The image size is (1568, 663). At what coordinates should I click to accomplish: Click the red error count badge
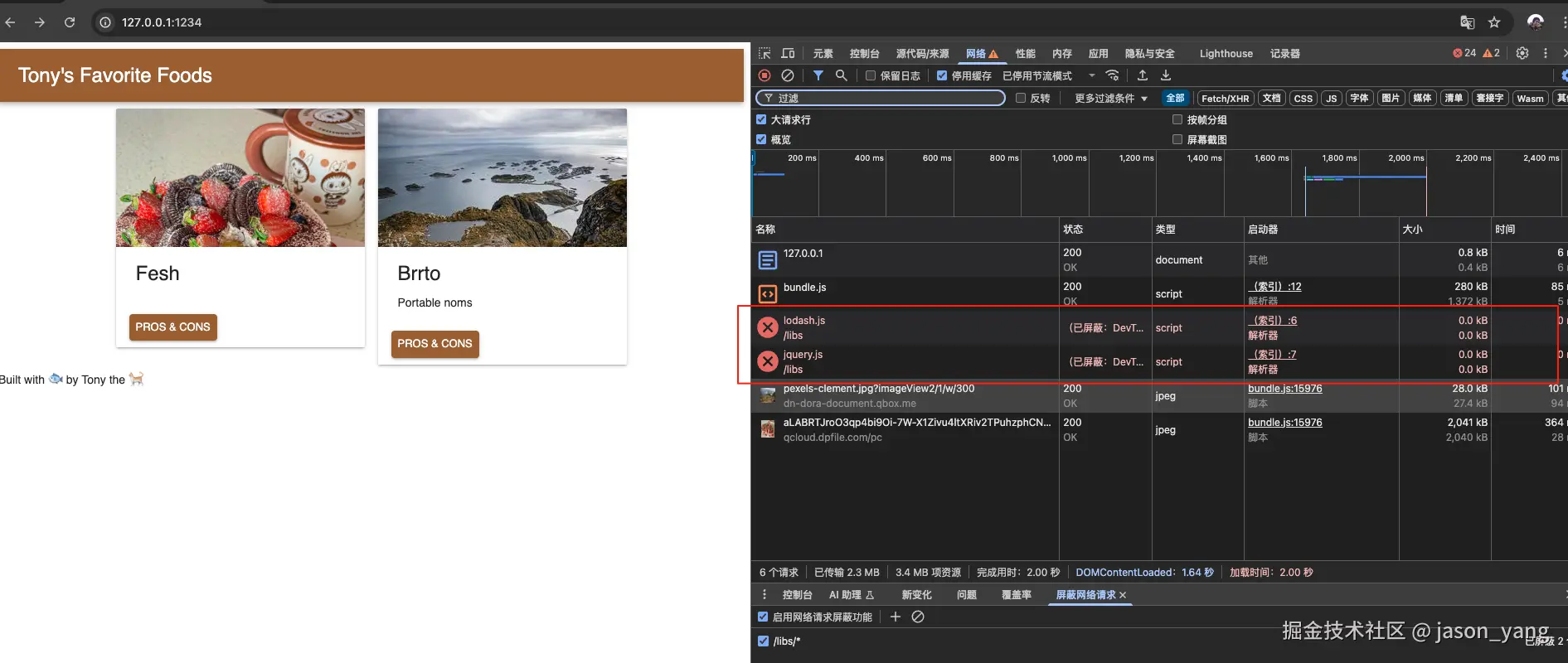[1464, 53]
